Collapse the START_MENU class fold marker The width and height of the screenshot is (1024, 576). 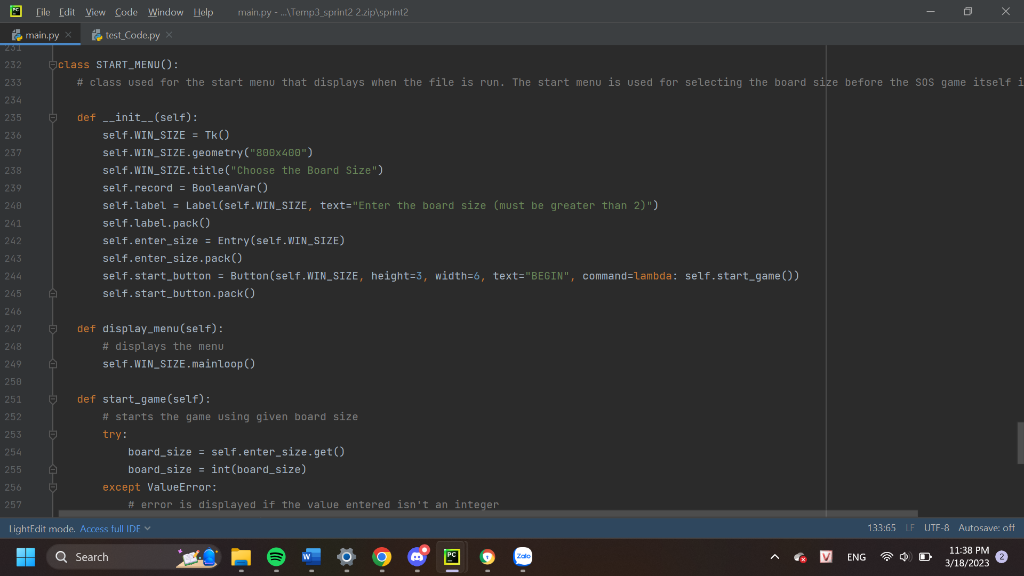[53, 65]
